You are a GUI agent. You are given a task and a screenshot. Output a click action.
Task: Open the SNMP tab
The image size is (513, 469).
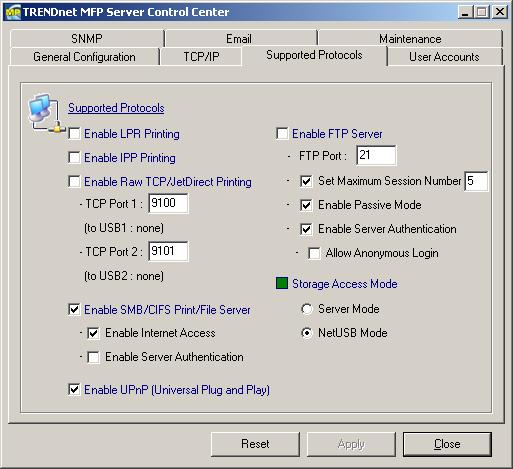point(87,39)
